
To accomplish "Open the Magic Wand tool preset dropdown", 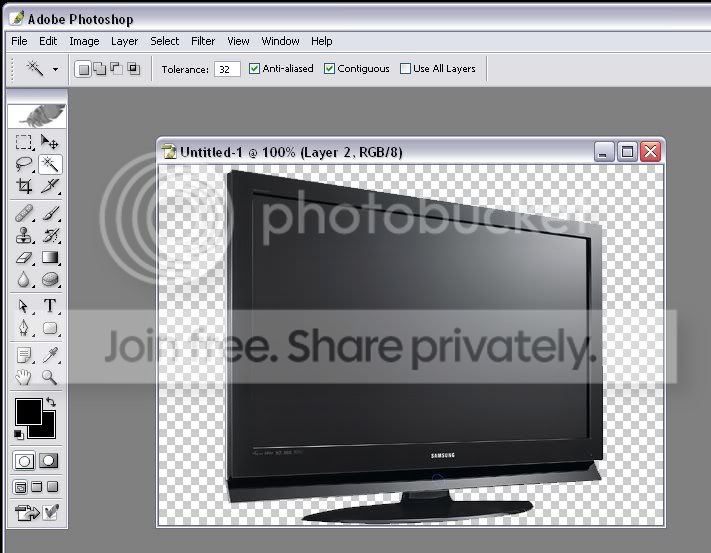I will pos(55,69).
